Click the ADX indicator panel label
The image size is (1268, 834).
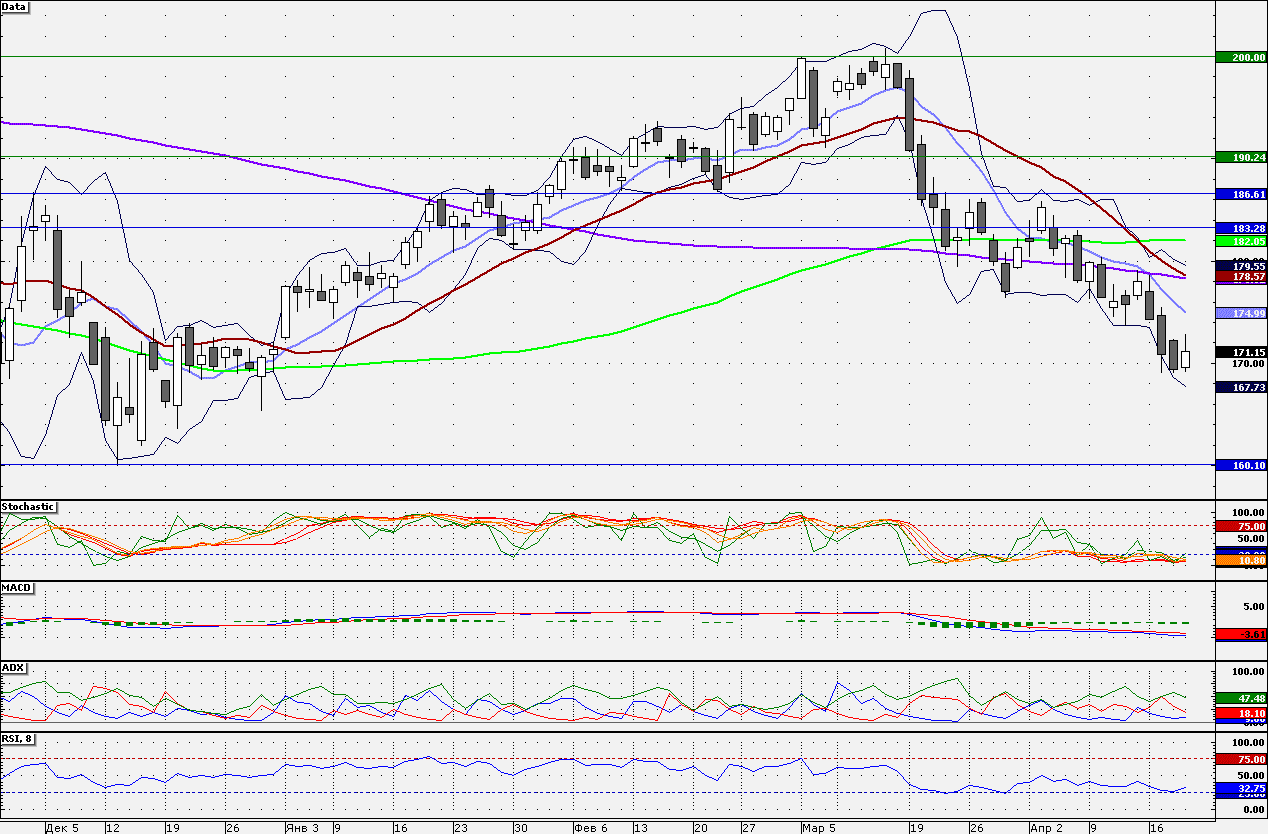point(13,667)
